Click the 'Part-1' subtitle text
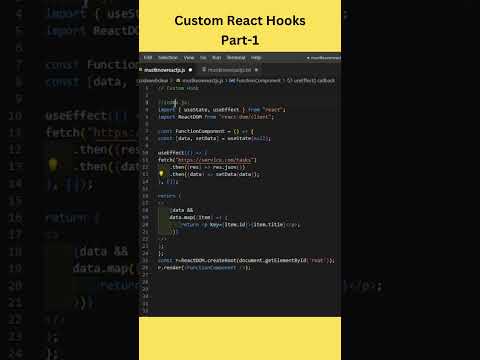480x360 pixels. pos(240,40)
